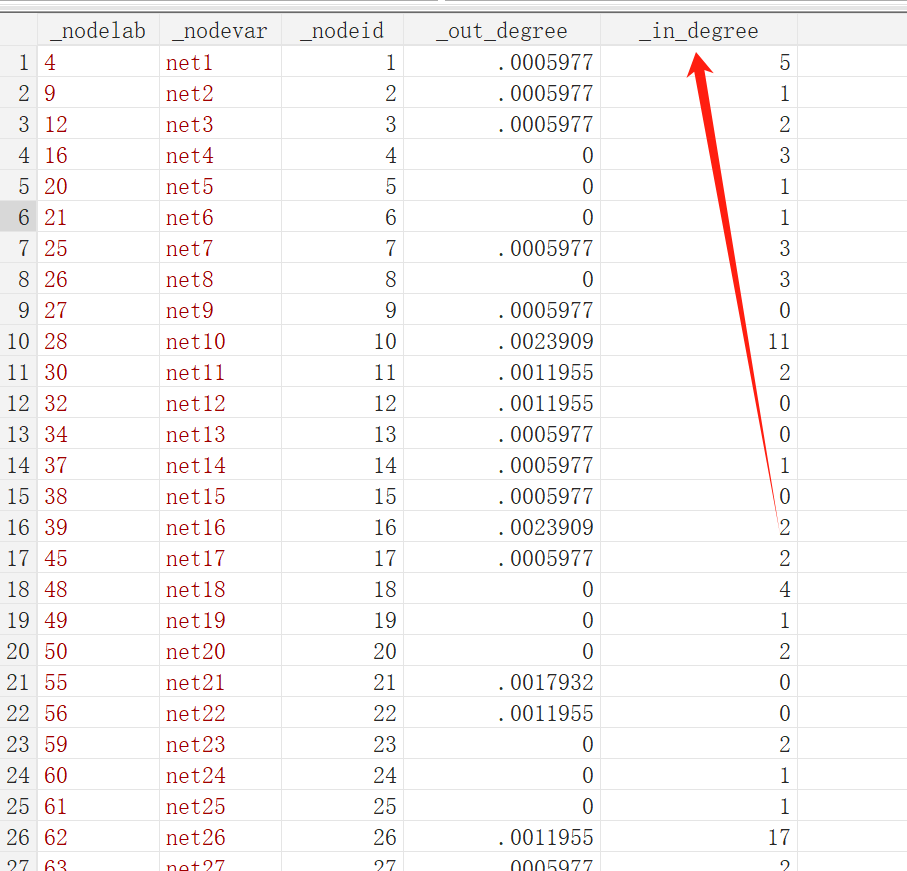Click _nodeid value 13 in net13 row
907x871 pixels.
coord(342,434)
